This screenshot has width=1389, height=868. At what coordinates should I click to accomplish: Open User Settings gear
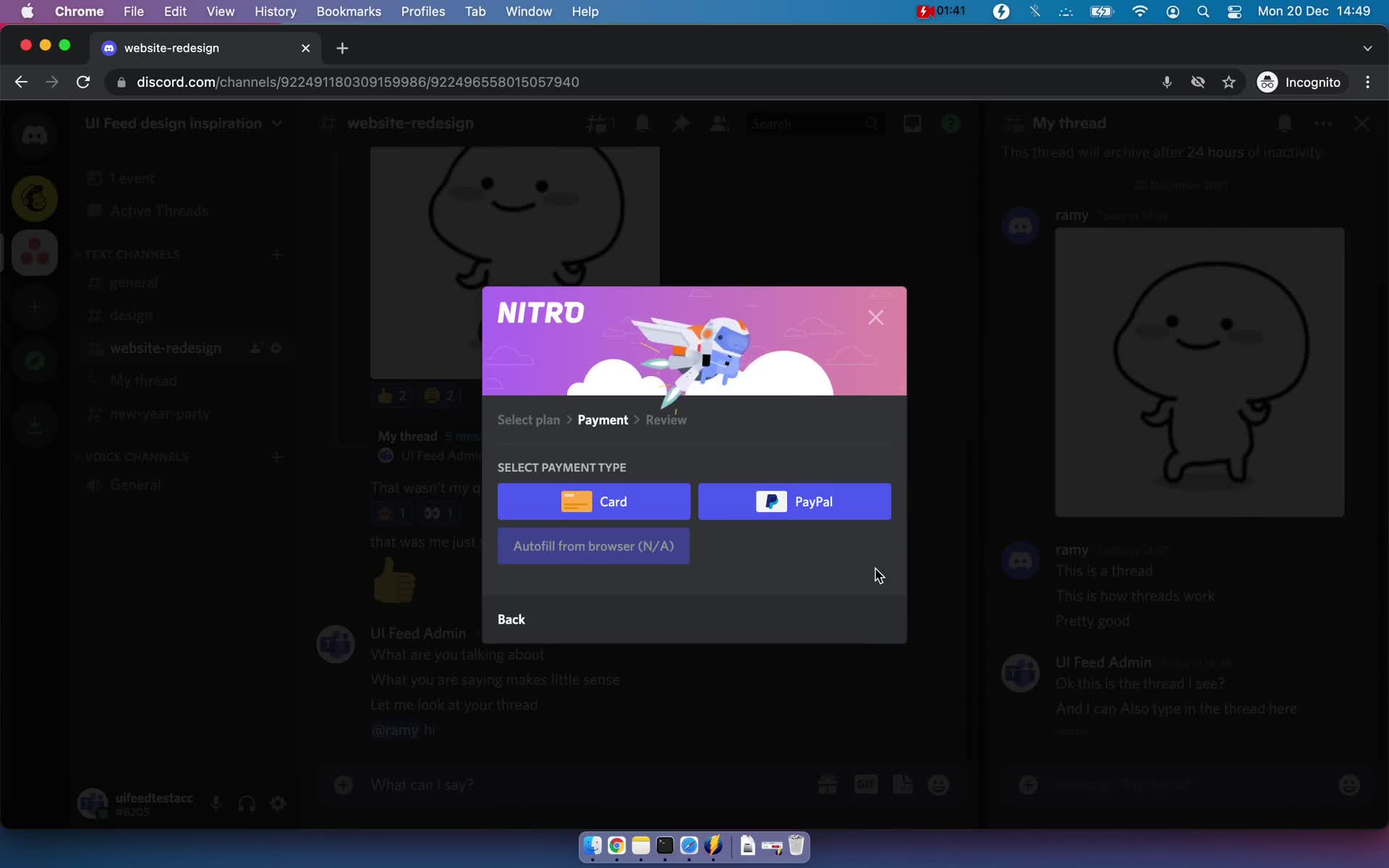click(x=278, y=803)
